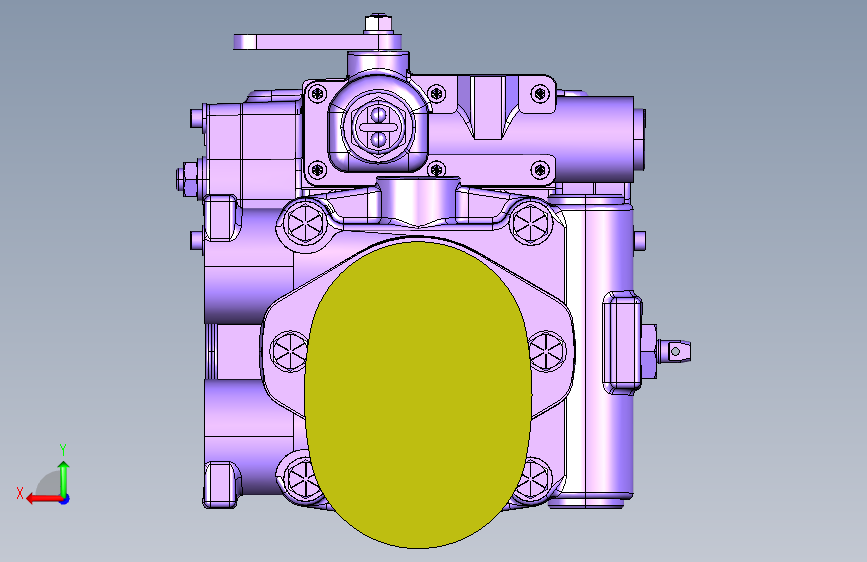
Task: Select the rounded rectangular pad beside the right cylinder
Action: 622,342
